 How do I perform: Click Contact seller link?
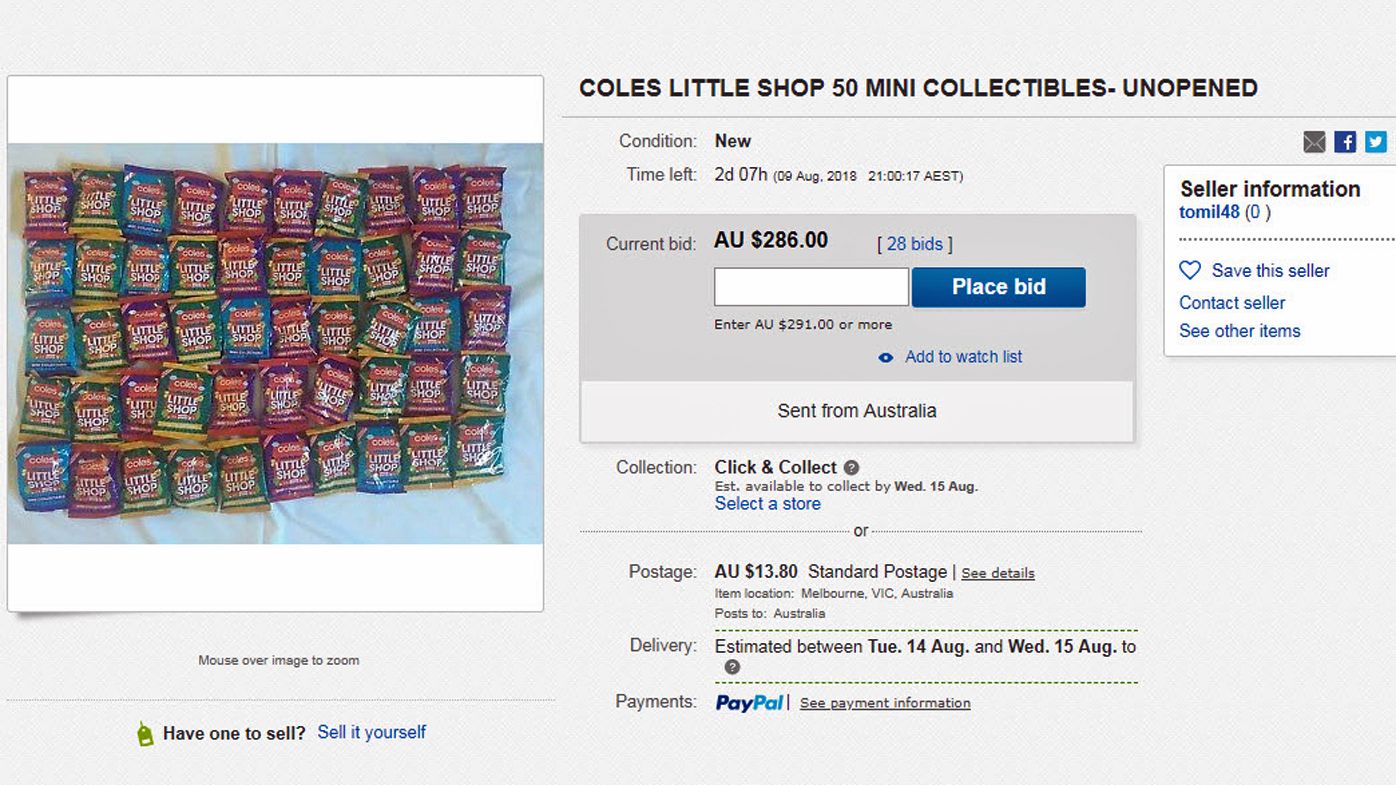(x=1232, y=303)
